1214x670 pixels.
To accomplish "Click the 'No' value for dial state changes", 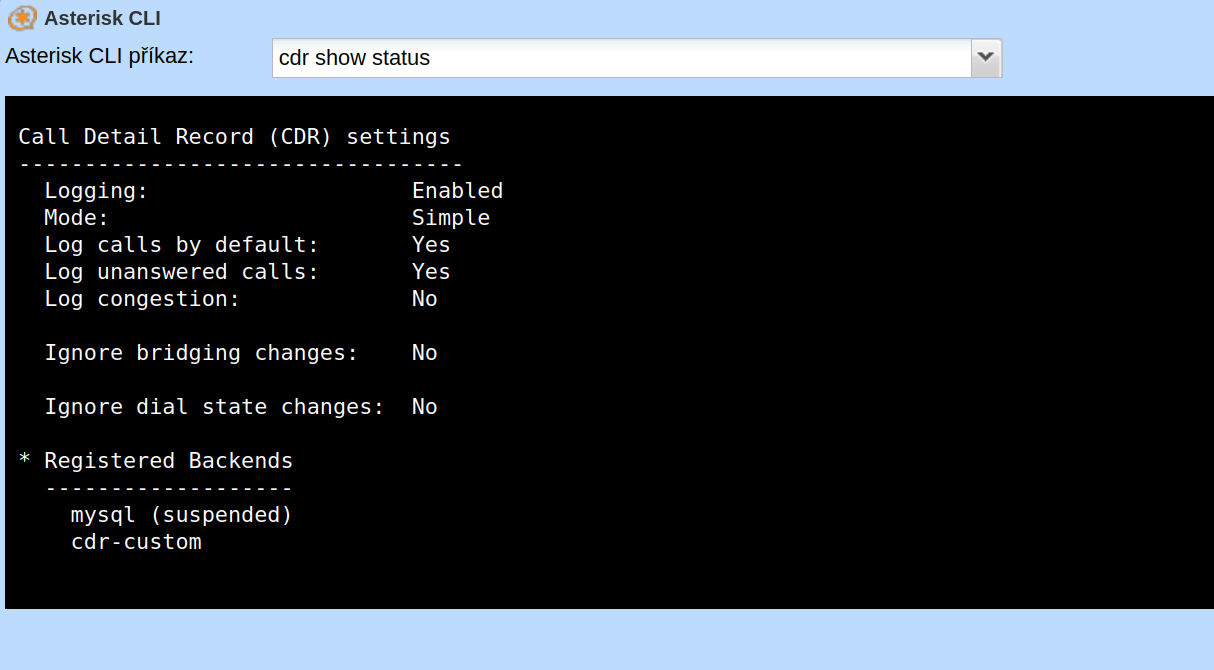I will pyautogui.click(x=425, y=407).
